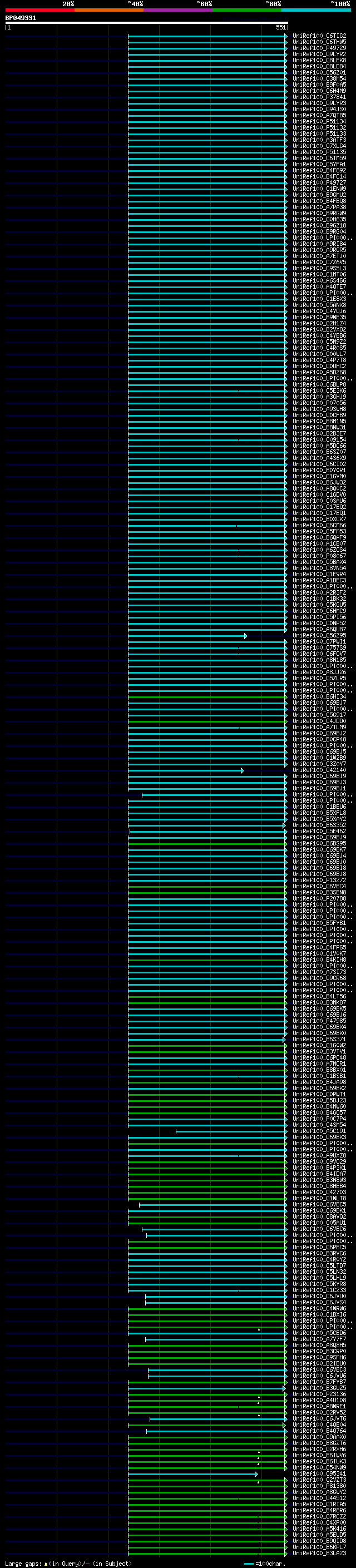Open hit UniRef100_P49729
This screenshot has width=356, height=1568.
(x=319, y=48)
